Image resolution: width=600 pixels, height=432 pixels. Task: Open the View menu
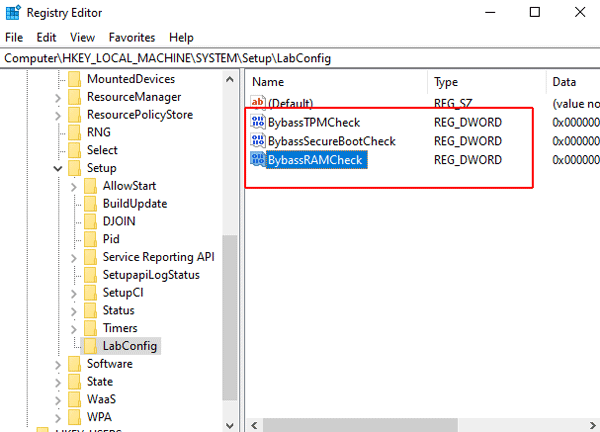(x=82, y=37)
